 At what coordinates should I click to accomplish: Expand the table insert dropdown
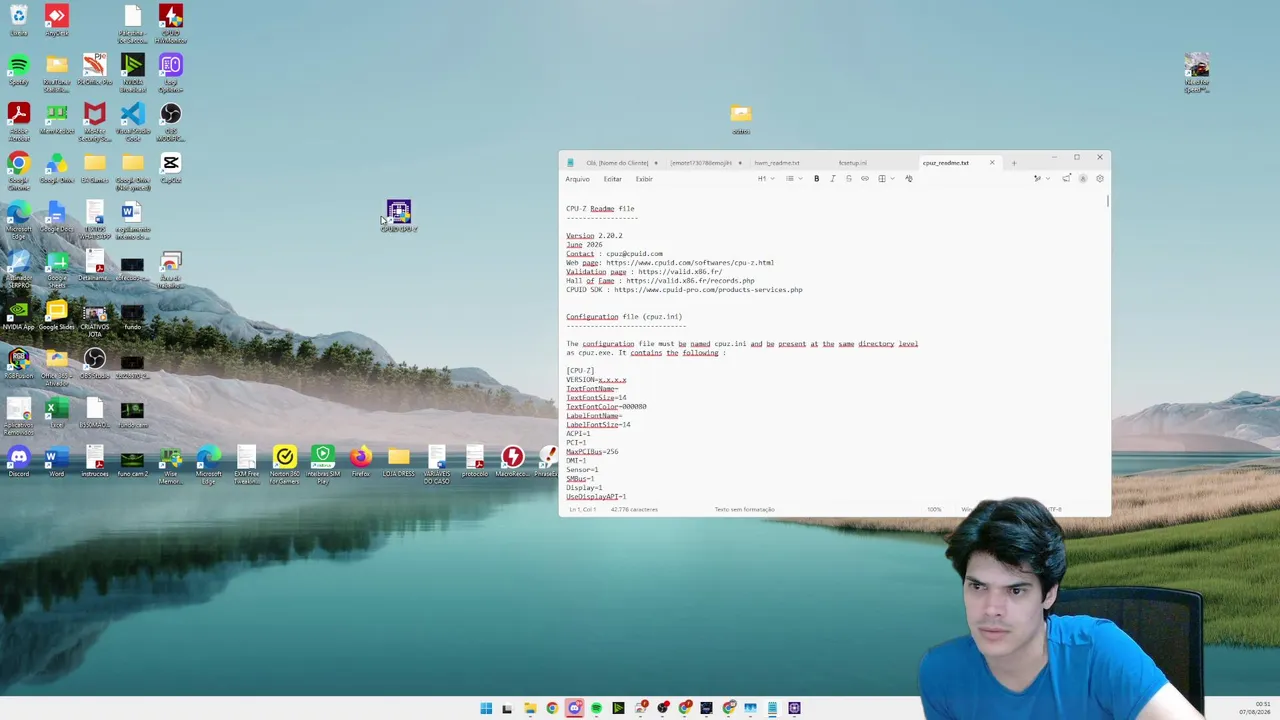[x=885, y=179]
